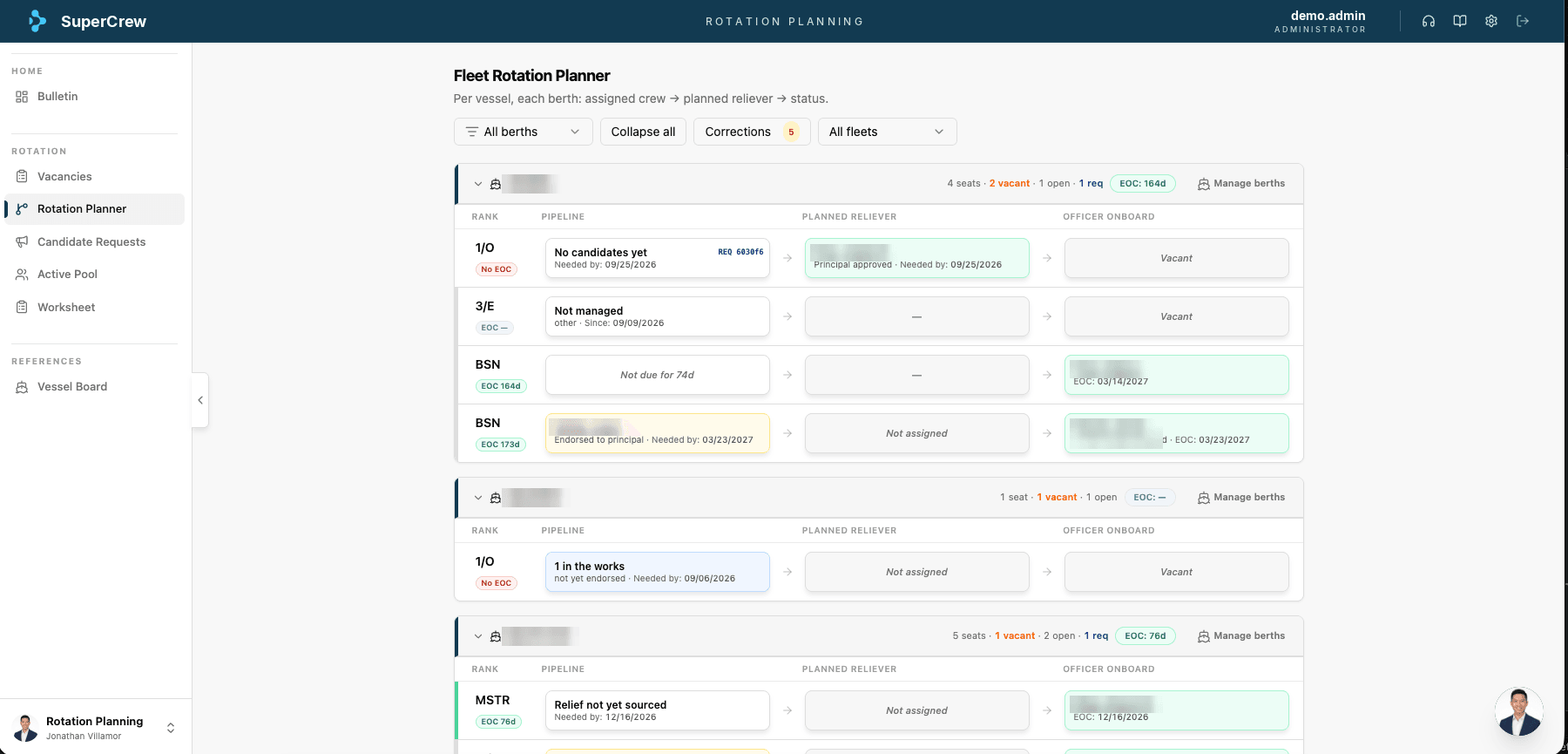Open the chat assistant avatar bubble

[1519, 711]
